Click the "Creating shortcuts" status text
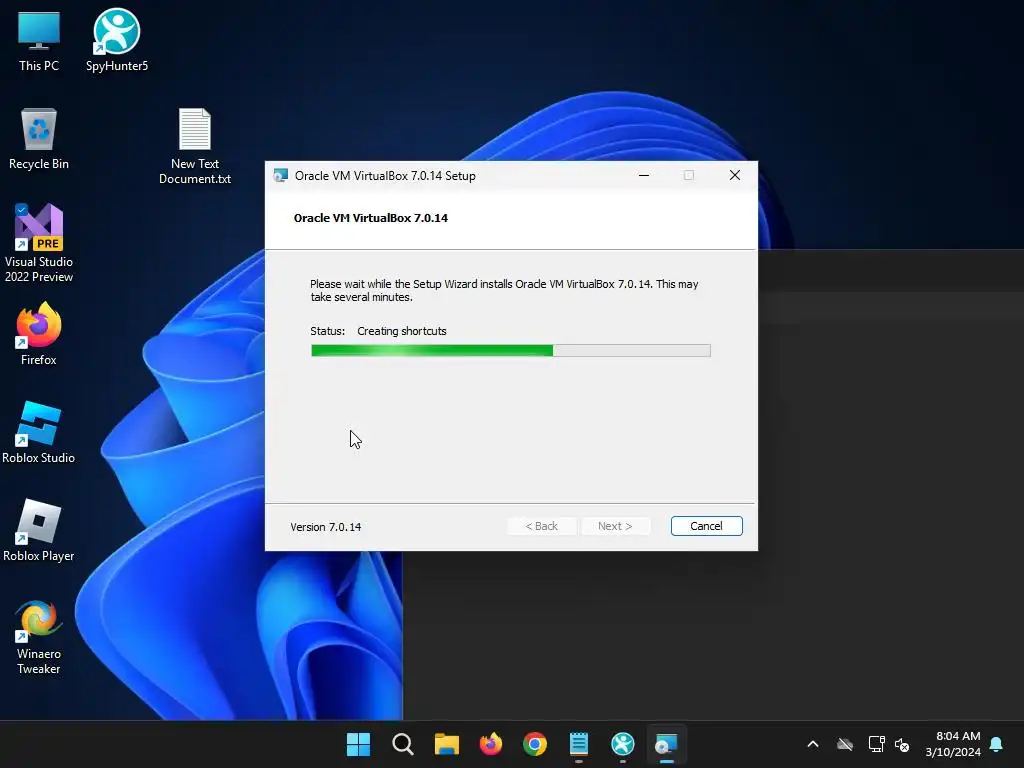 pos(402,331)
